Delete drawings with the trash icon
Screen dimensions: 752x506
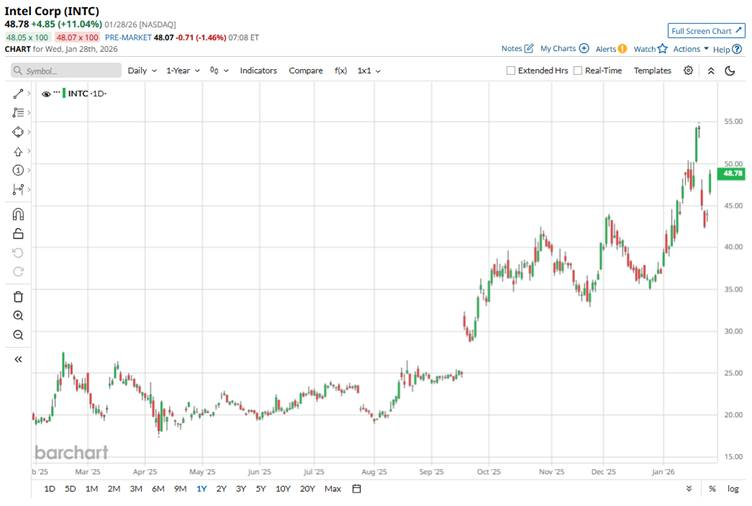click(x=18, y=297)
